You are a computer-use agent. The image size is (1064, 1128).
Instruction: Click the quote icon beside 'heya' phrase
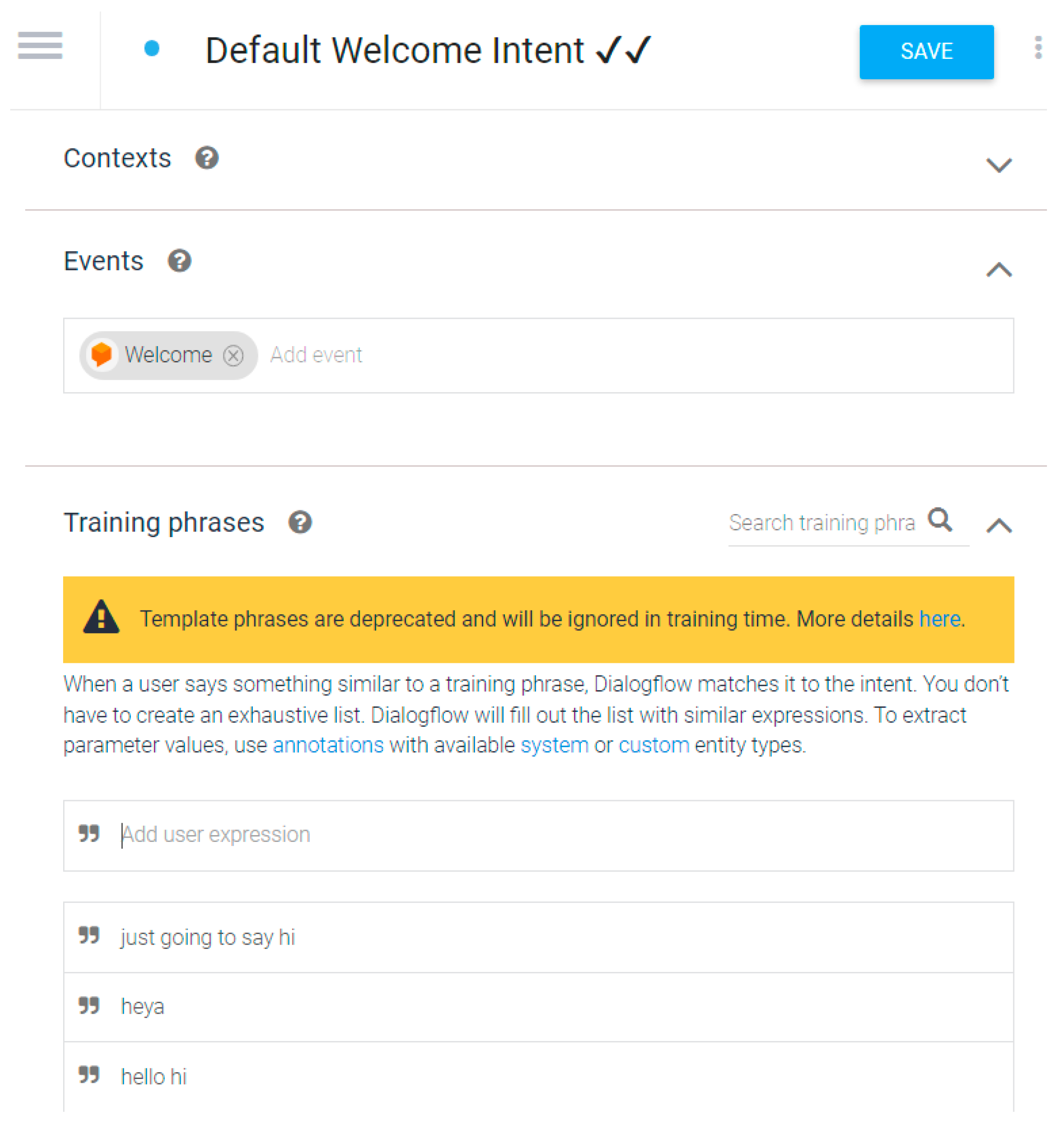(x=89, y=1006)
